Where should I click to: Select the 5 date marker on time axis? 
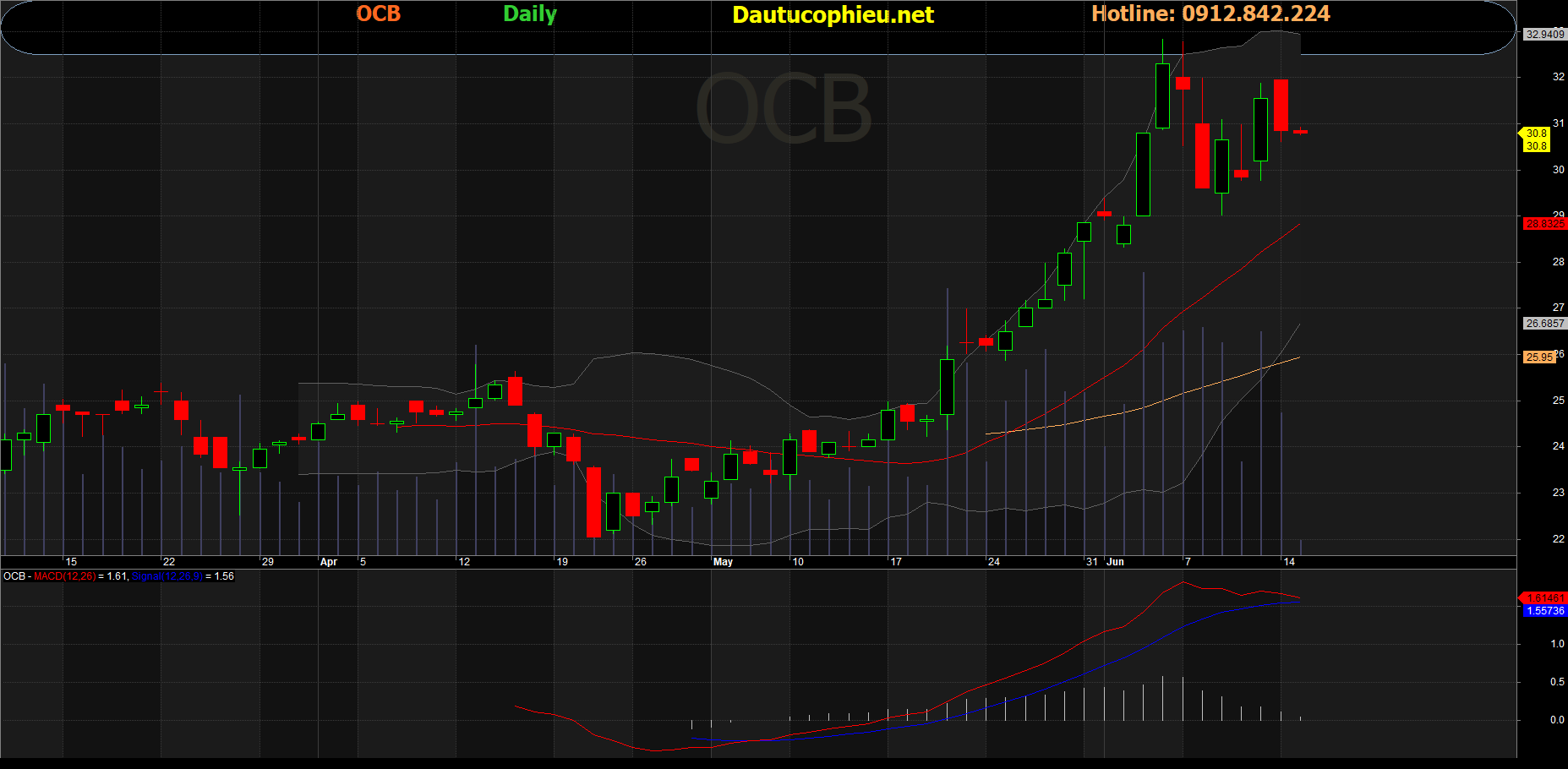pyautogui.click(x=363, y=562)
